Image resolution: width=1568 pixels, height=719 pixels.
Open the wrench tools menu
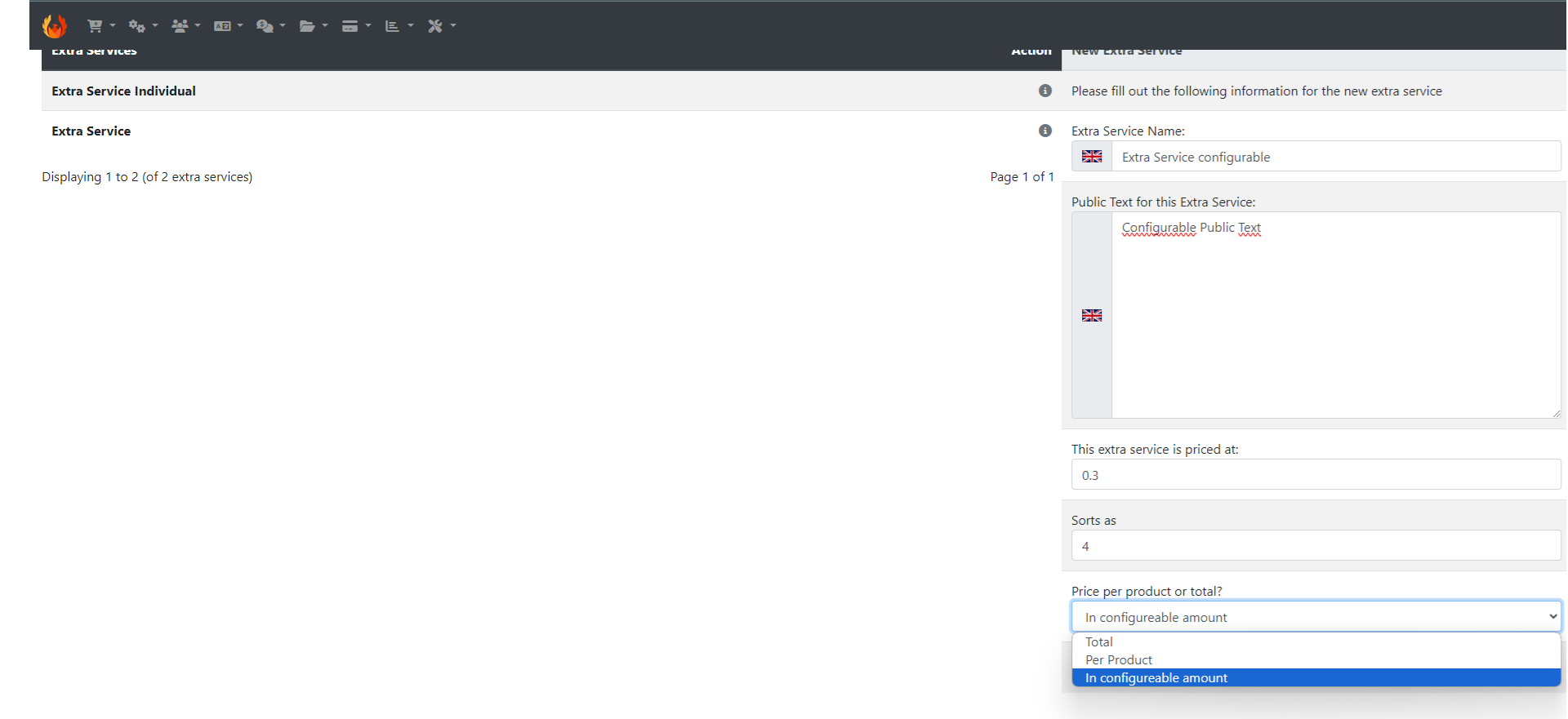tap(441, 26)
